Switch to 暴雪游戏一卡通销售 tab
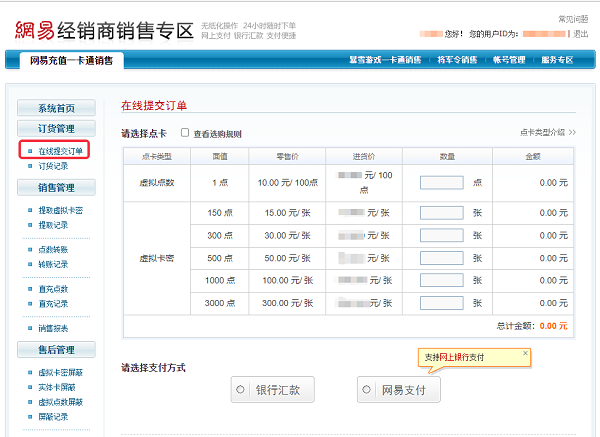Viewport: 600px width, 437px height. pos(385,60)
